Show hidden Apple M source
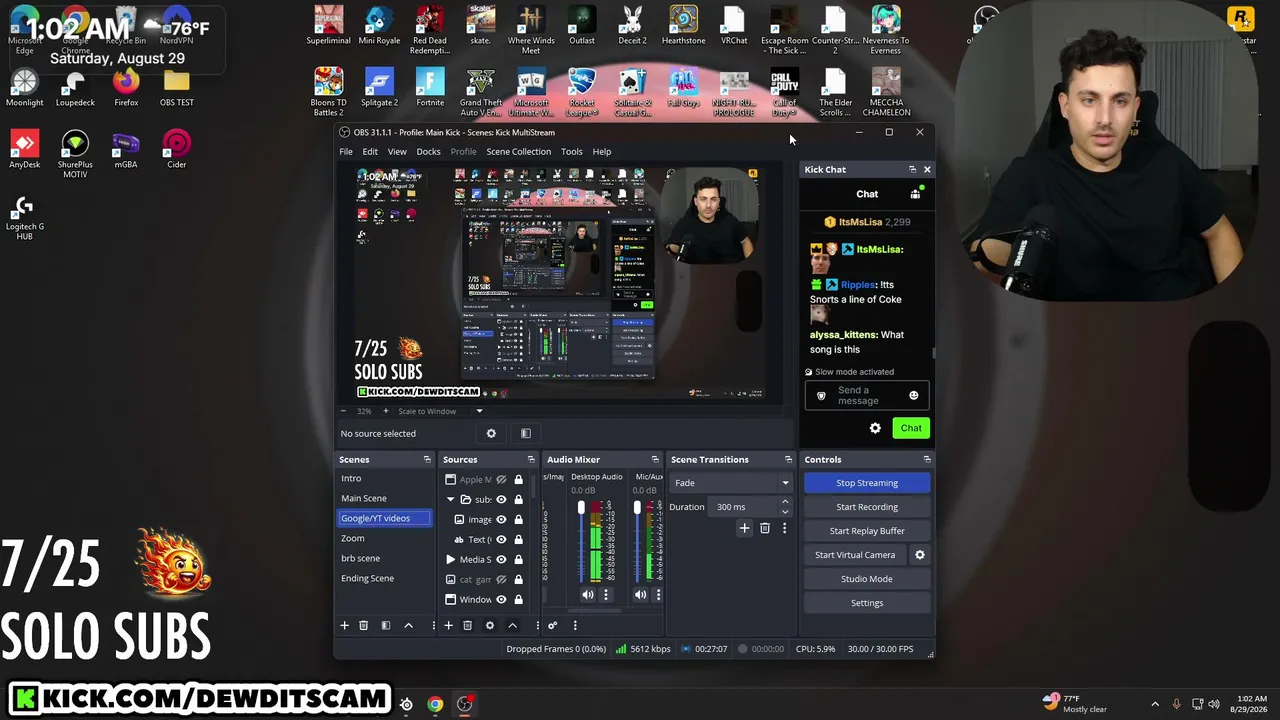 coord(501,480)
